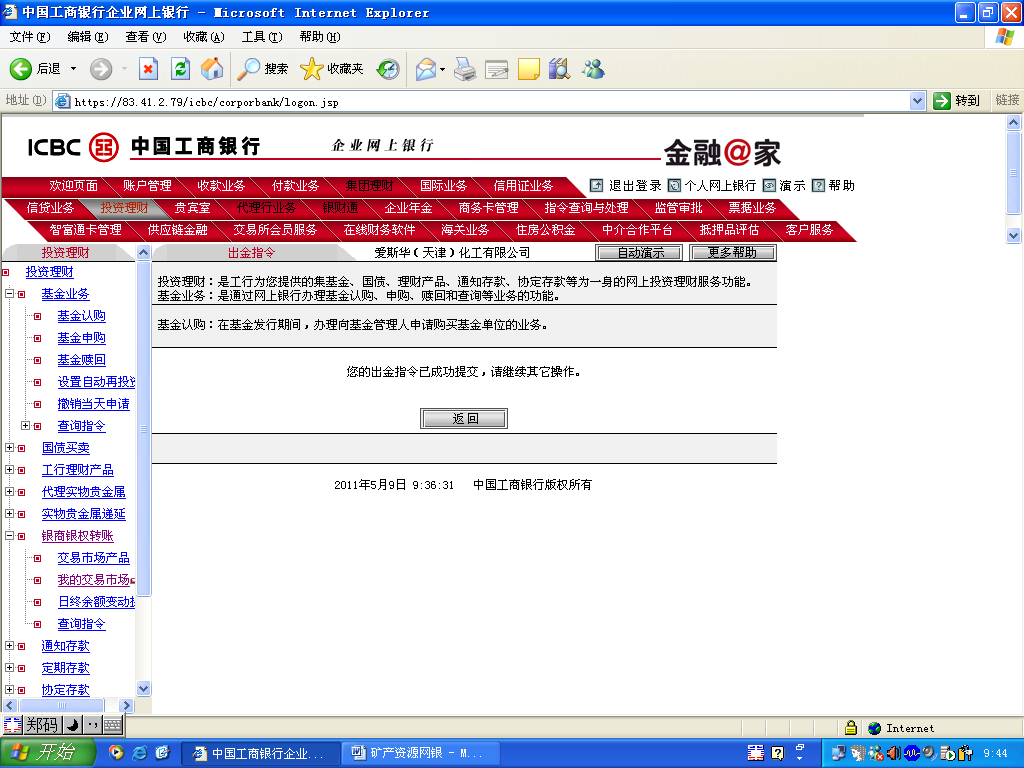Screen dimensions: 1024x768
Task: Click the 退出登录 logout icon
Action: pyautogui.click(x=596, y=185)
